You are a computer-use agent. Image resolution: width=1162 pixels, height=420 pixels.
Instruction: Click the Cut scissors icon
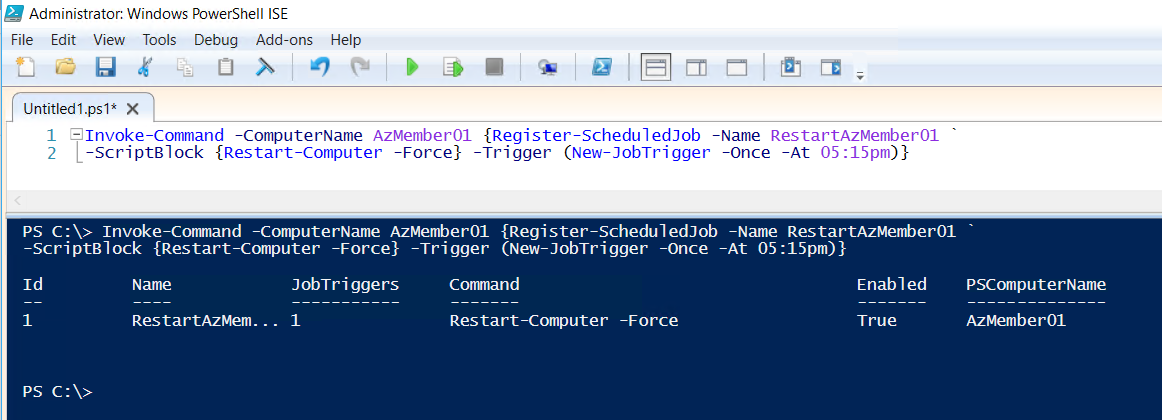[145, 68]
